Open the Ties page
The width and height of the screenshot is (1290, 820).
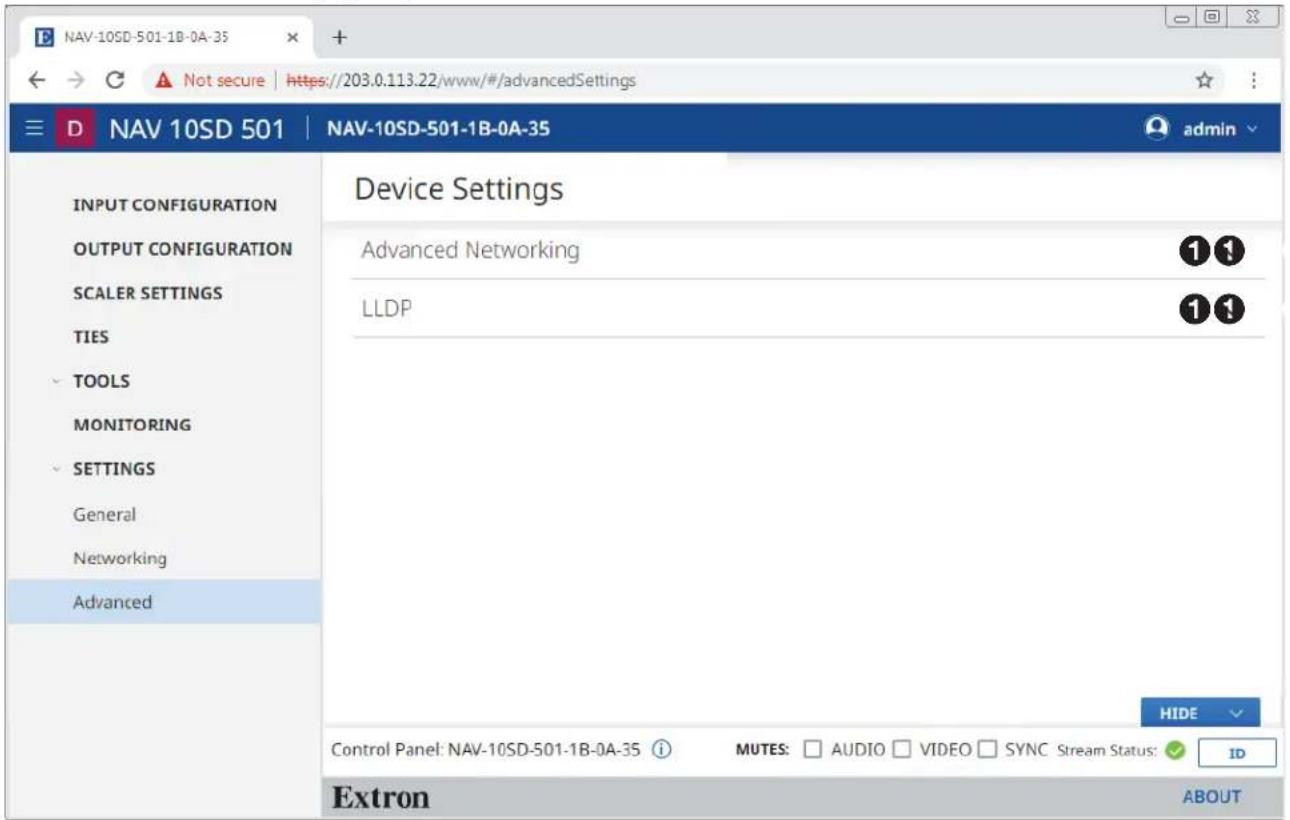(x=91, y=337)
